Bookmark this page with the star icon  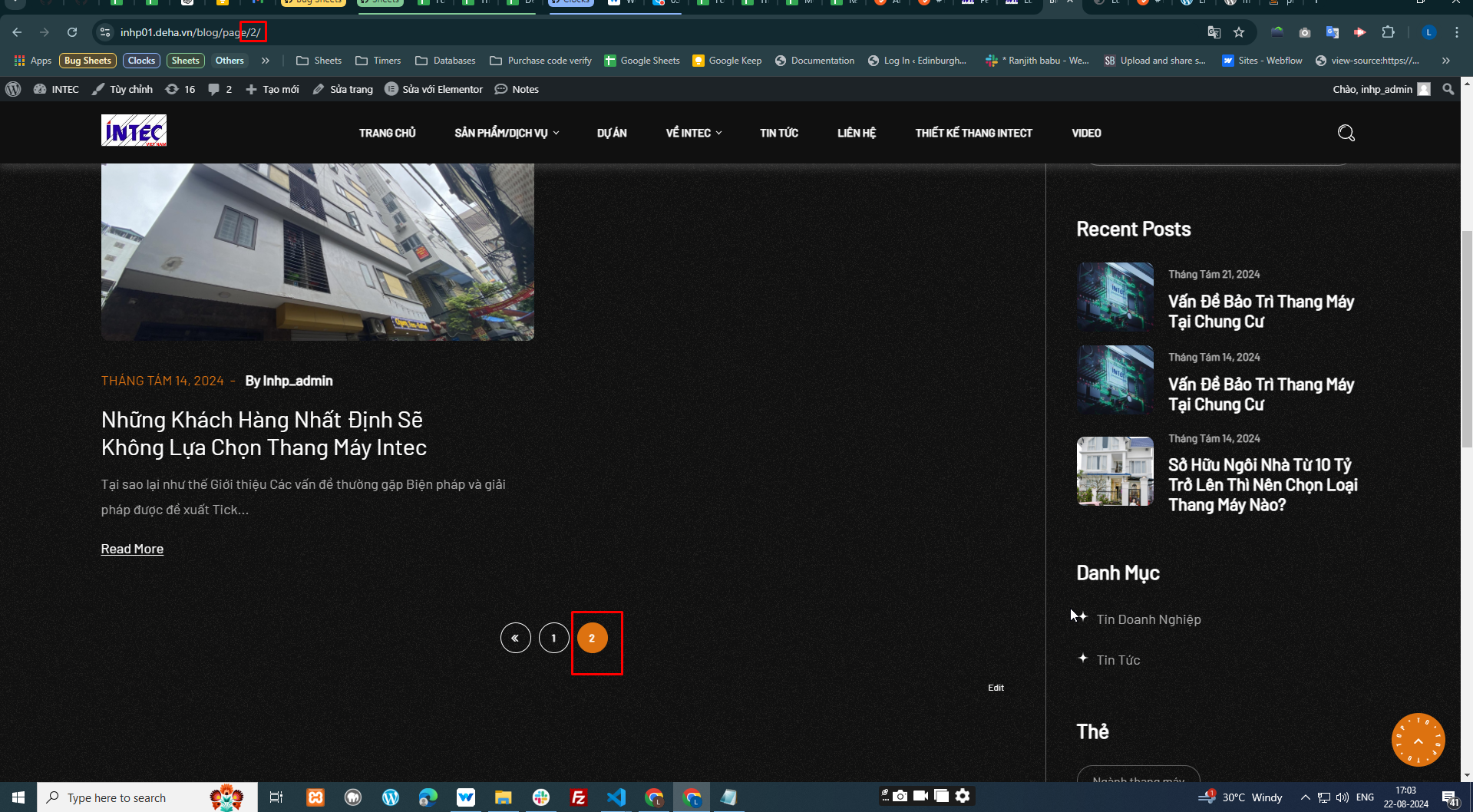pos(1239,32)
